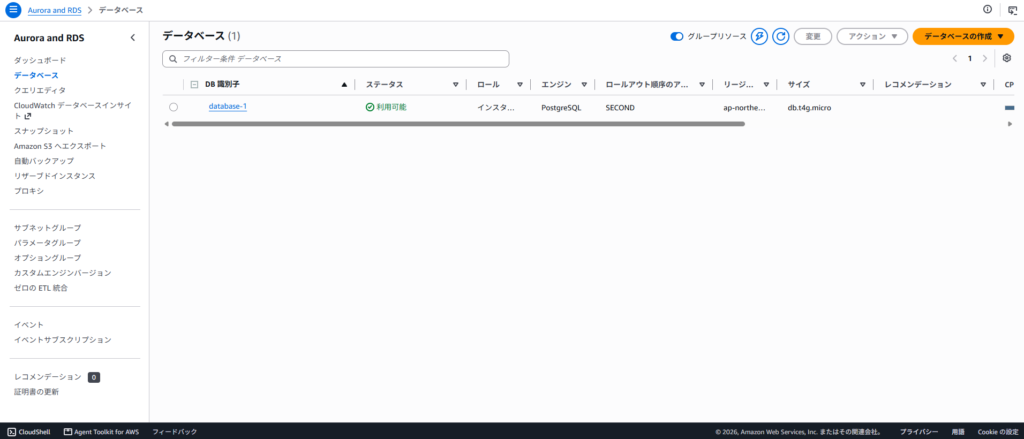Collapse the DB 識別子 group checkbox

194,84
